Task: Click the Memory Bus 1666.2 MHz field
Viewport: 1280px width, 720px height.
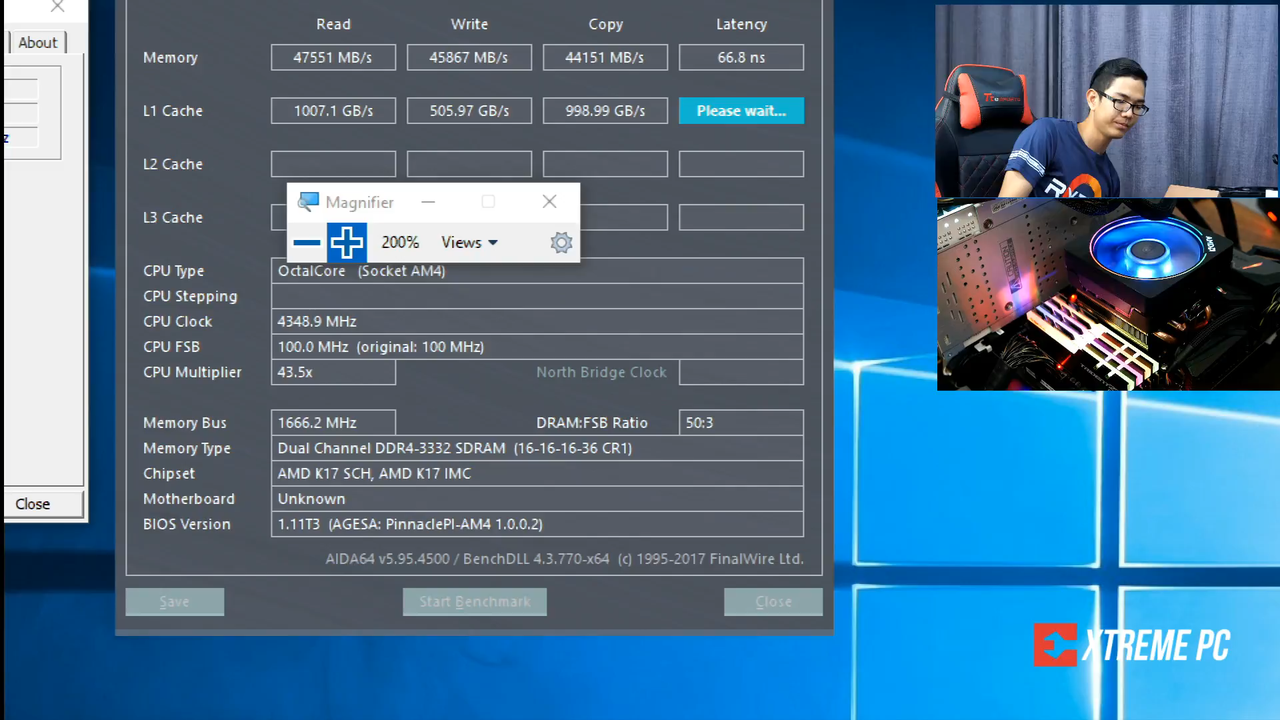Action: click(333, 423)
